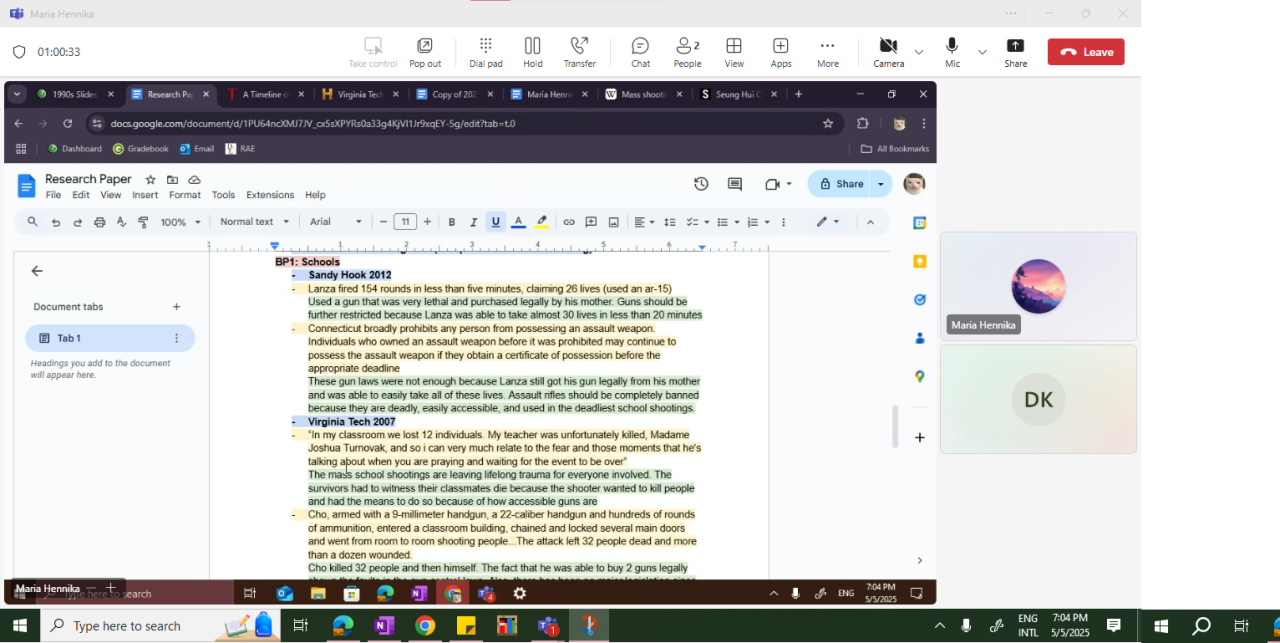Expand the Mic options arrow
The height and width of the screenshot is (643, 1280).
982,52
